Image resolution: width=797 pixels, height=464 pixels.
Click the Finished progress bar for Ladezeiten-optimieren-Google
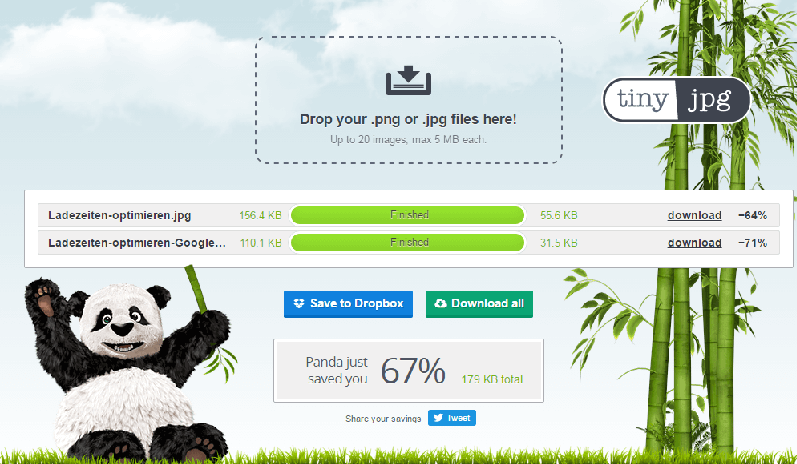[x=408, y=242]
